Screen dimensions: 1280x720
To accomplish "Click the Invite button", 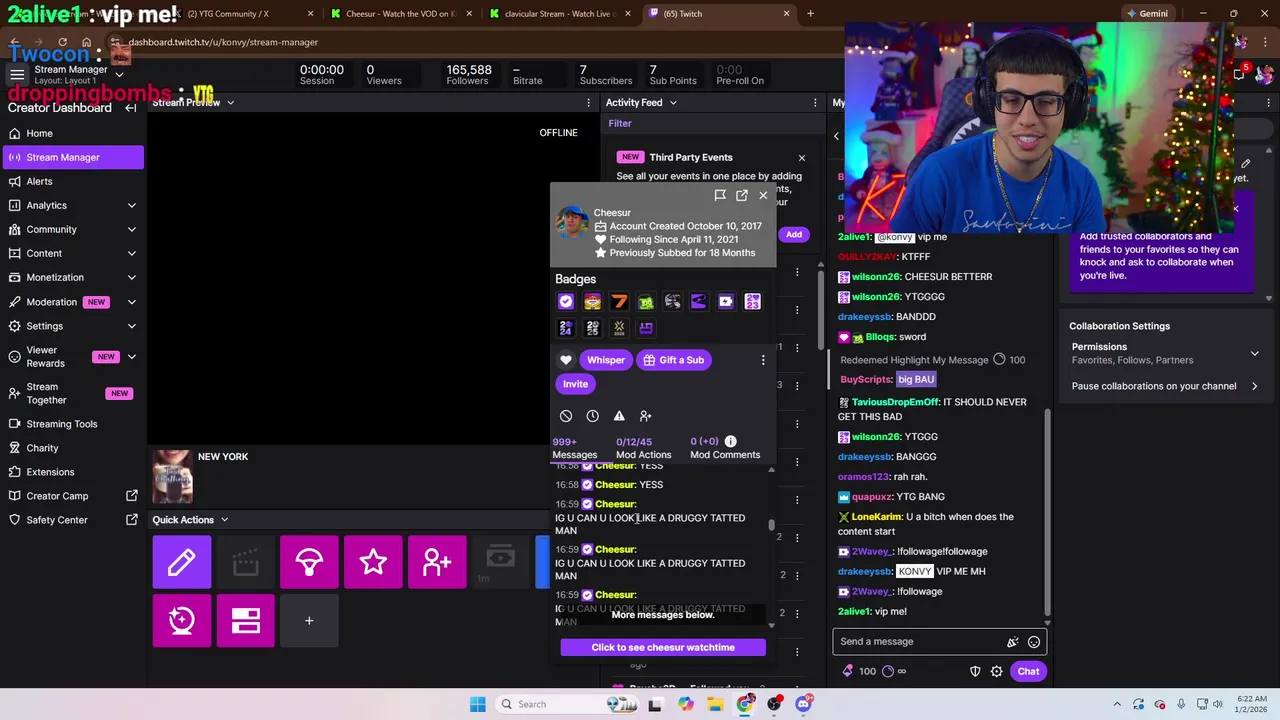I will 575,384.
